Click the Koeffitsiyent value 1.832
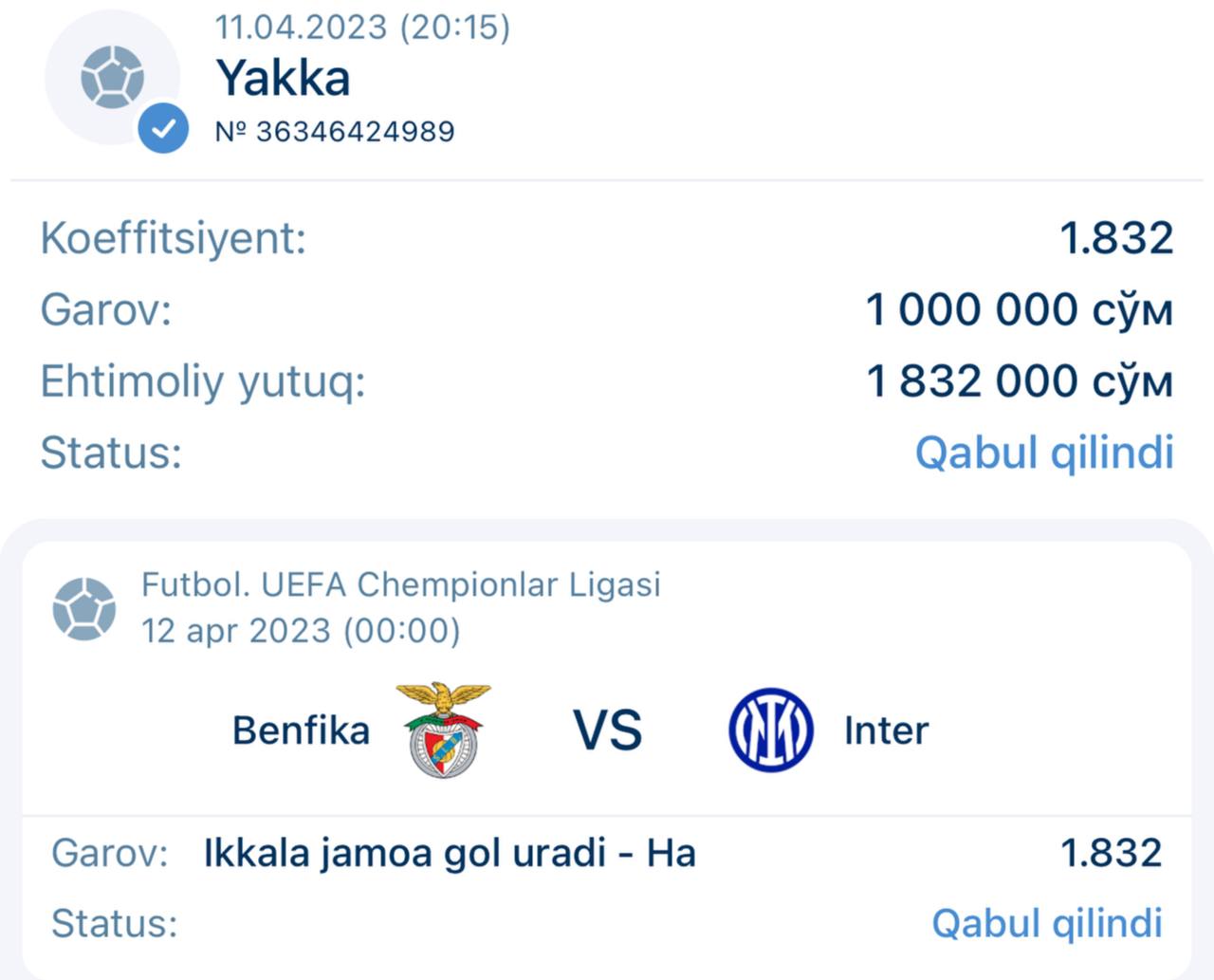This screenshot has width=1214, height=980. coord(1115,237)
